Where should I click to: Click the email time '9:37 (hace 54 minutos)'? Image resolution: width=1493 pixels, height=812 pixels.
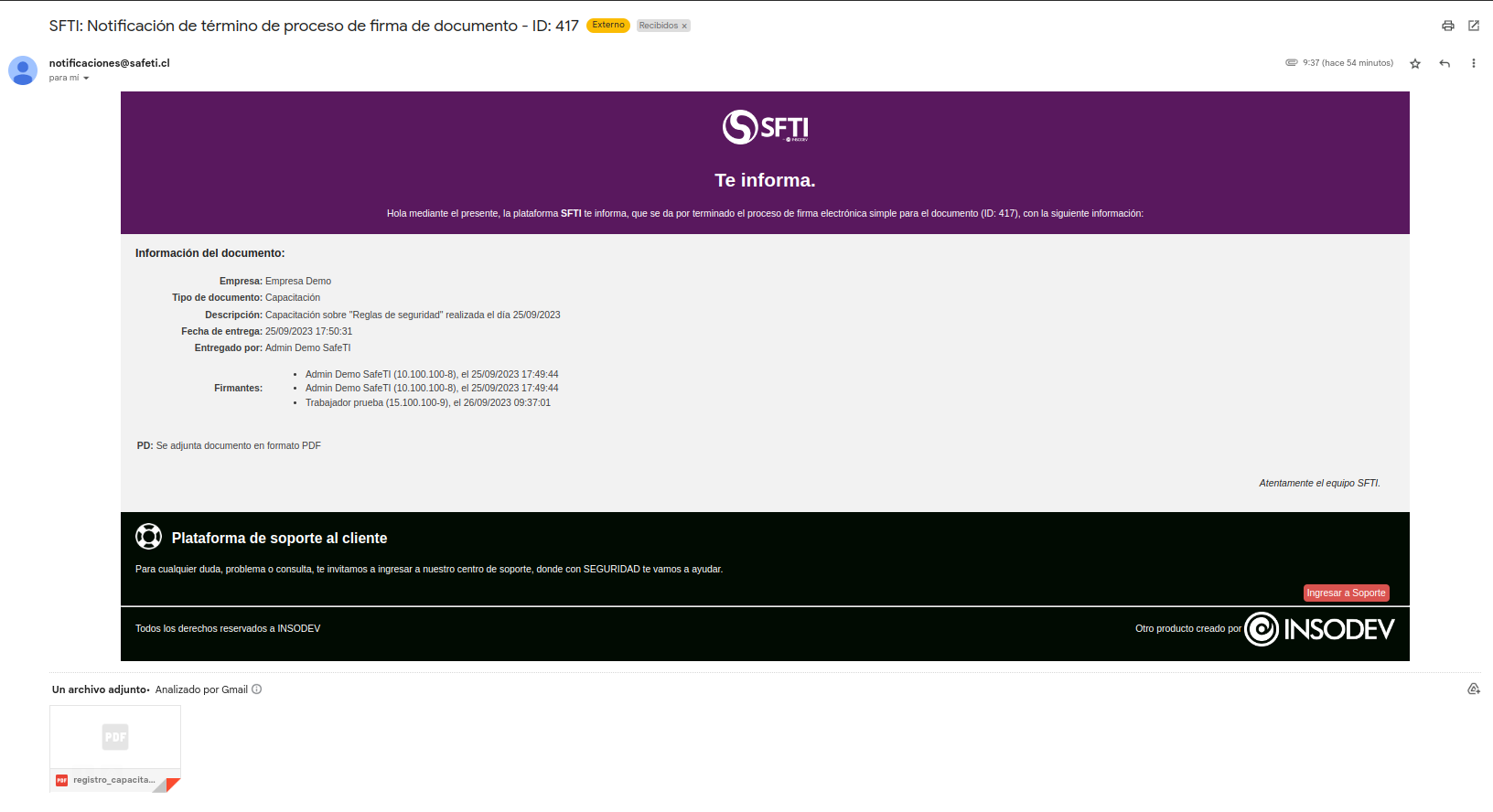pos(1348,63)
